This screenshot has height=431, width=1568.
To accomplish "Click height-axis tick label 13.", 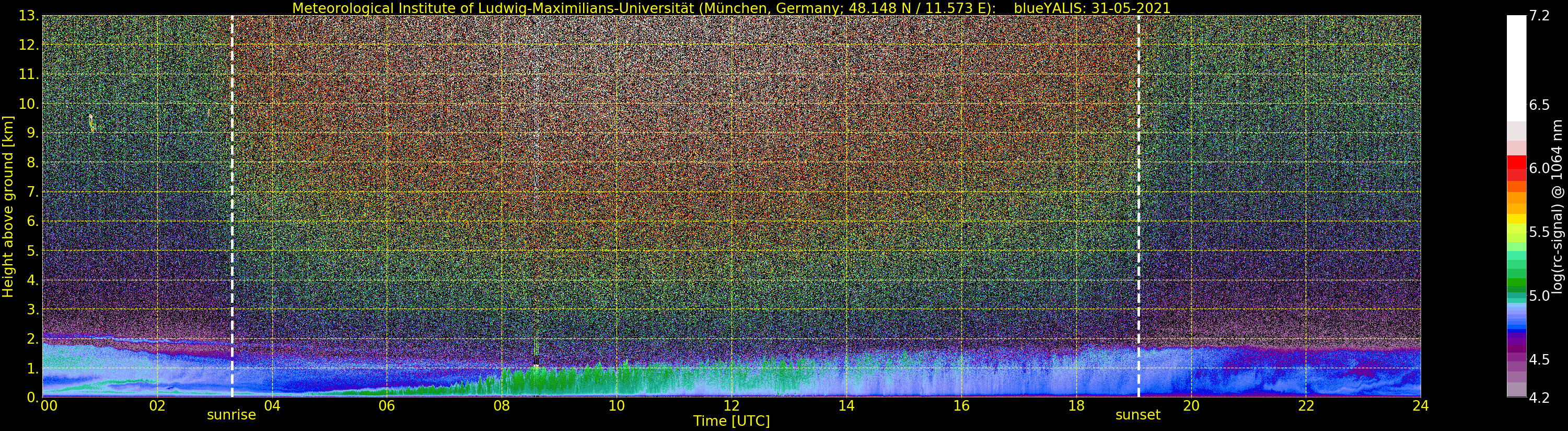I will coord(30,16).
